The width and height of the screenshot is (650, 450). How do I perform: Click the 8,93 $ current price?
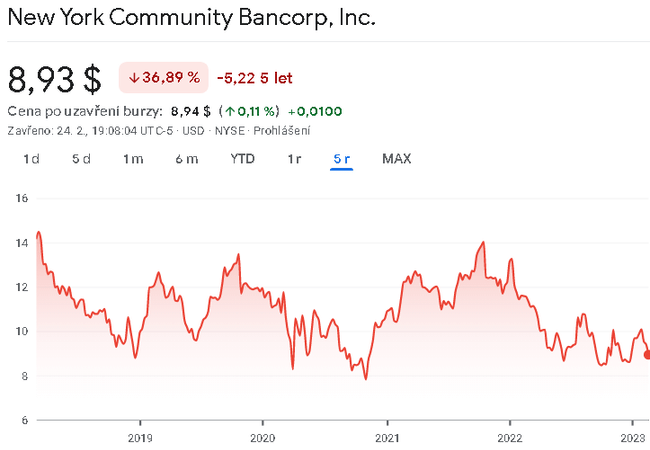(x=55, y=78)
